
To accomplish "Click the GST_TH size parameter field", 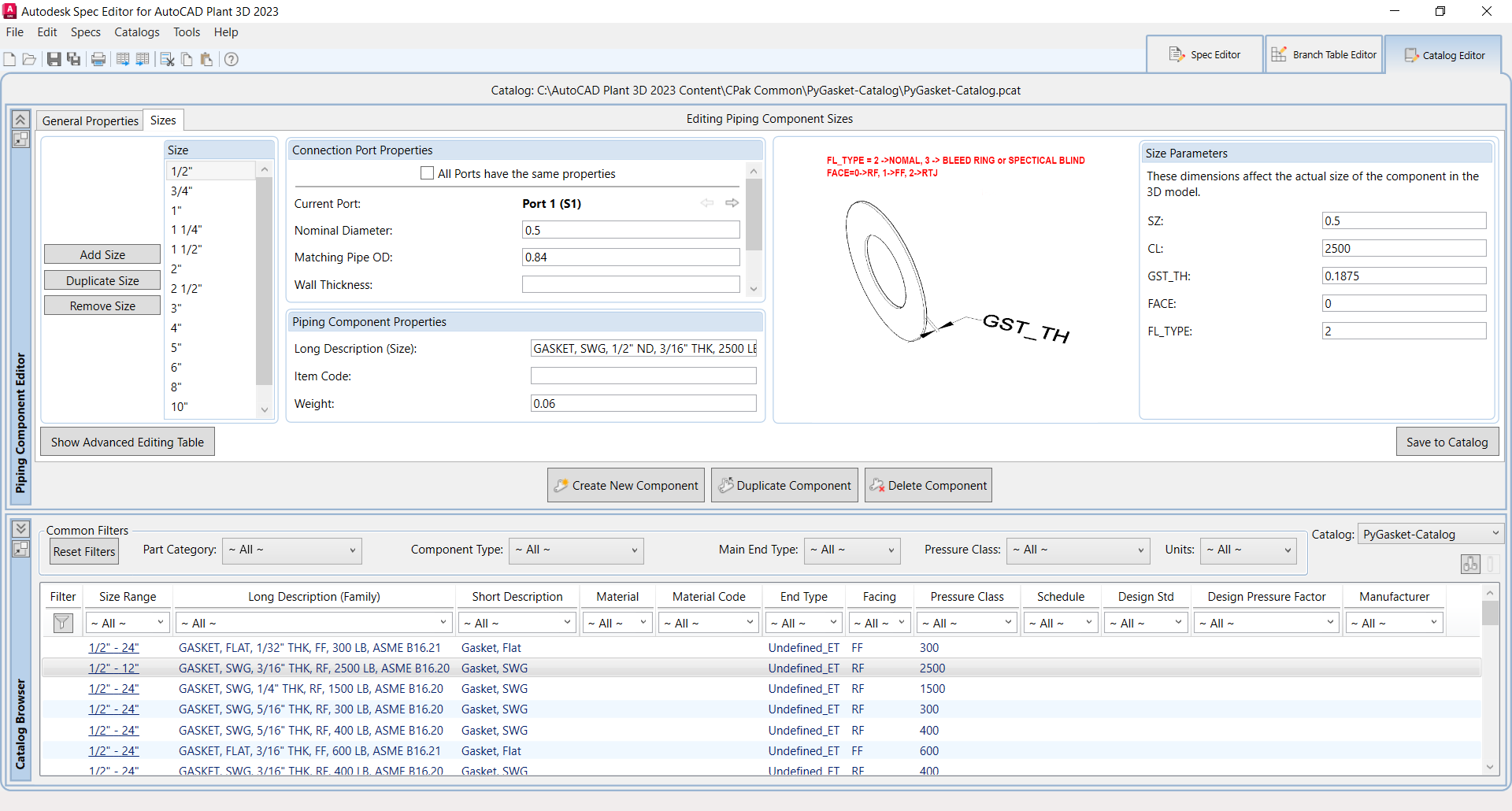I will click(x=1403, y=276).
